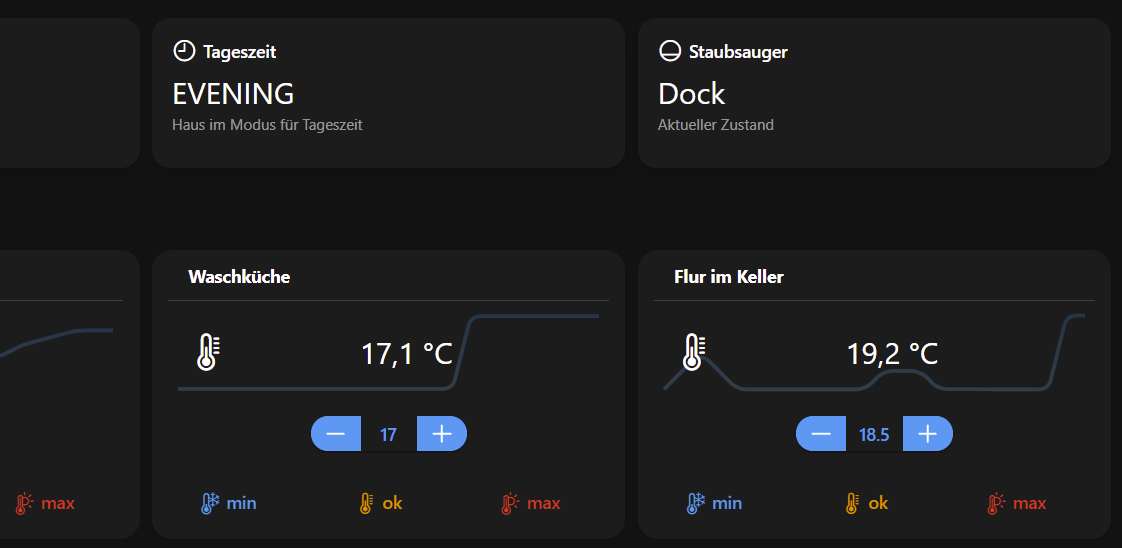
Task: Decrease Waschküche target temperature with minus
Action: point(336,434)
